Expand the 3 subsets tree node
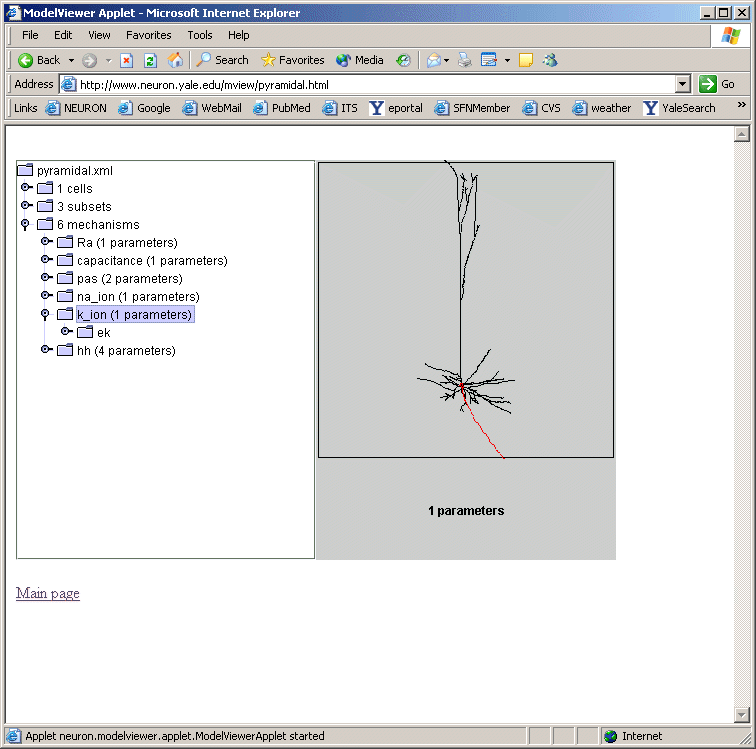 26,206
